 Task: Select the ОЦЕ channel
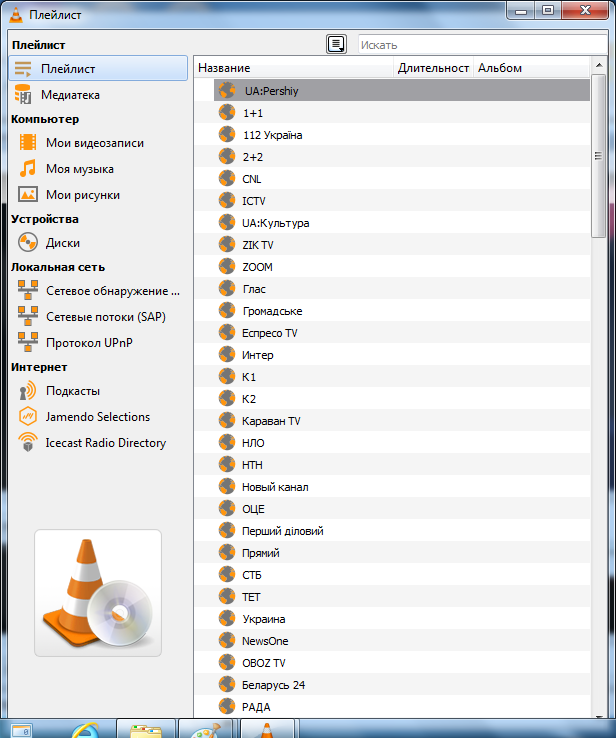click(392, 509)
